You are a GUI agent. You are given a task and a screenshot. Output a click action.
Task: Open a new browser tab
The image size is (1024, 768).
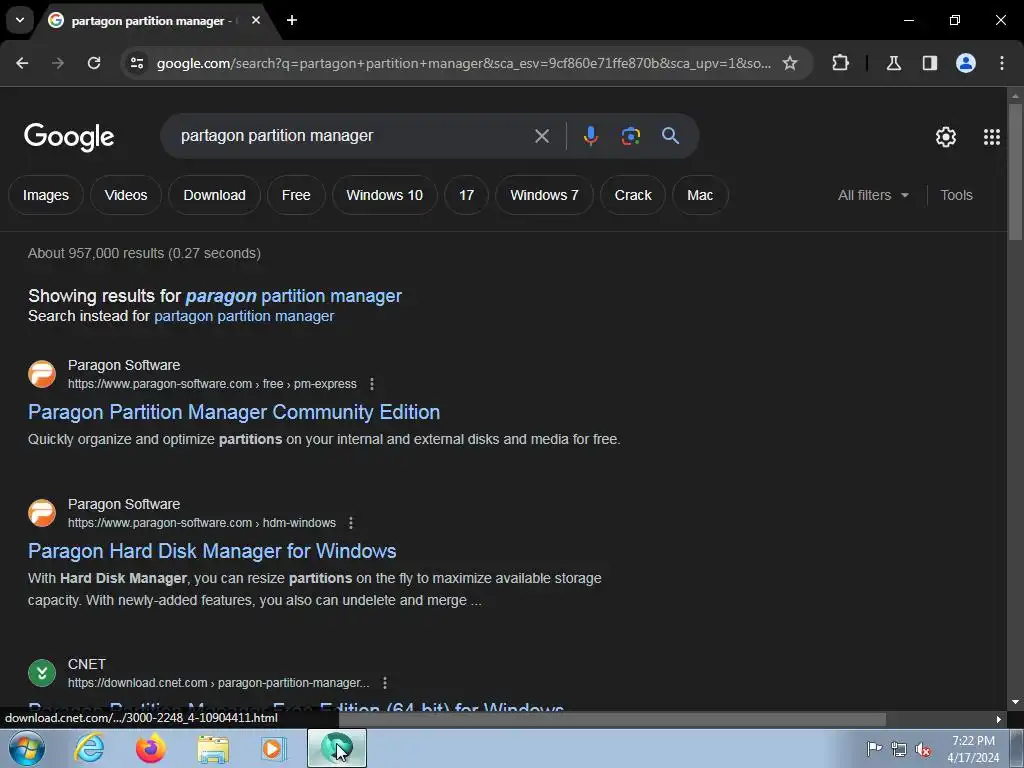tap(292, 20)
